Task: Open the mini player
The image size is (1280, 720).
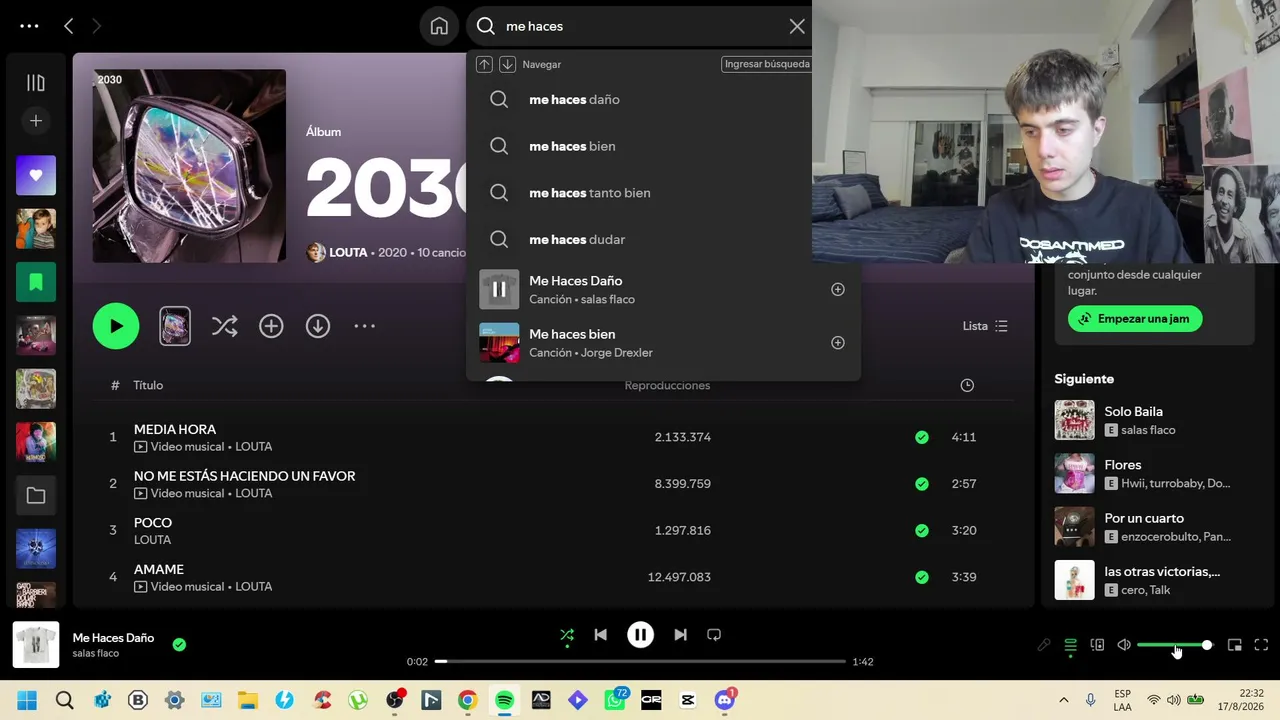Action: click(1235, 645)
